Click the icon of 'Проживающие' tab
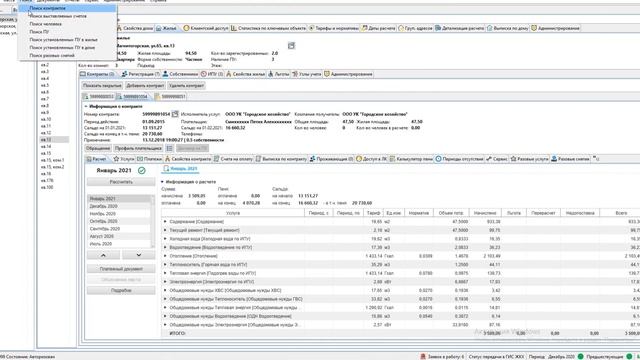 tap(312, 159)
